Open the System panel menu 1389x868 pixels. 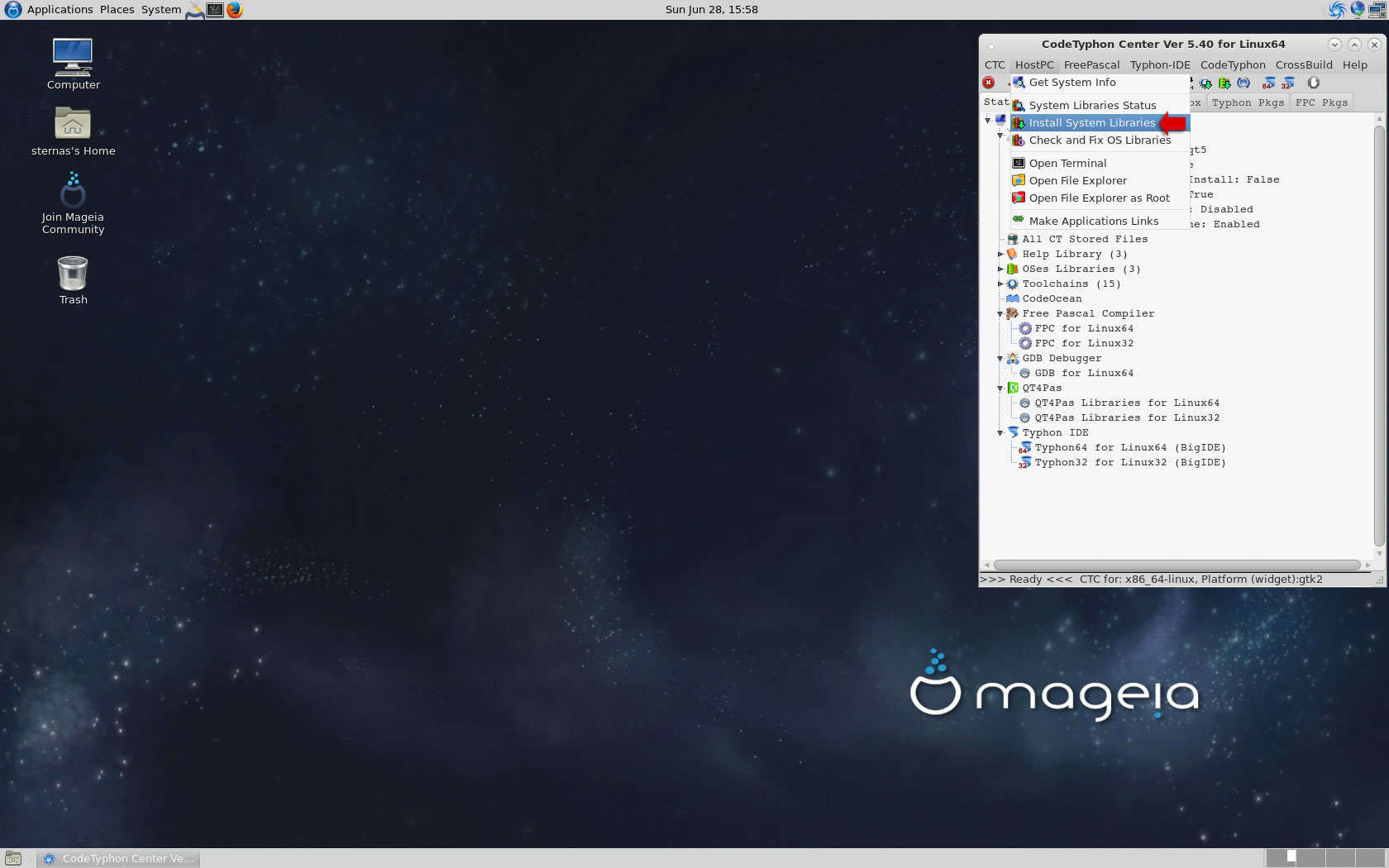pos(161,10)
